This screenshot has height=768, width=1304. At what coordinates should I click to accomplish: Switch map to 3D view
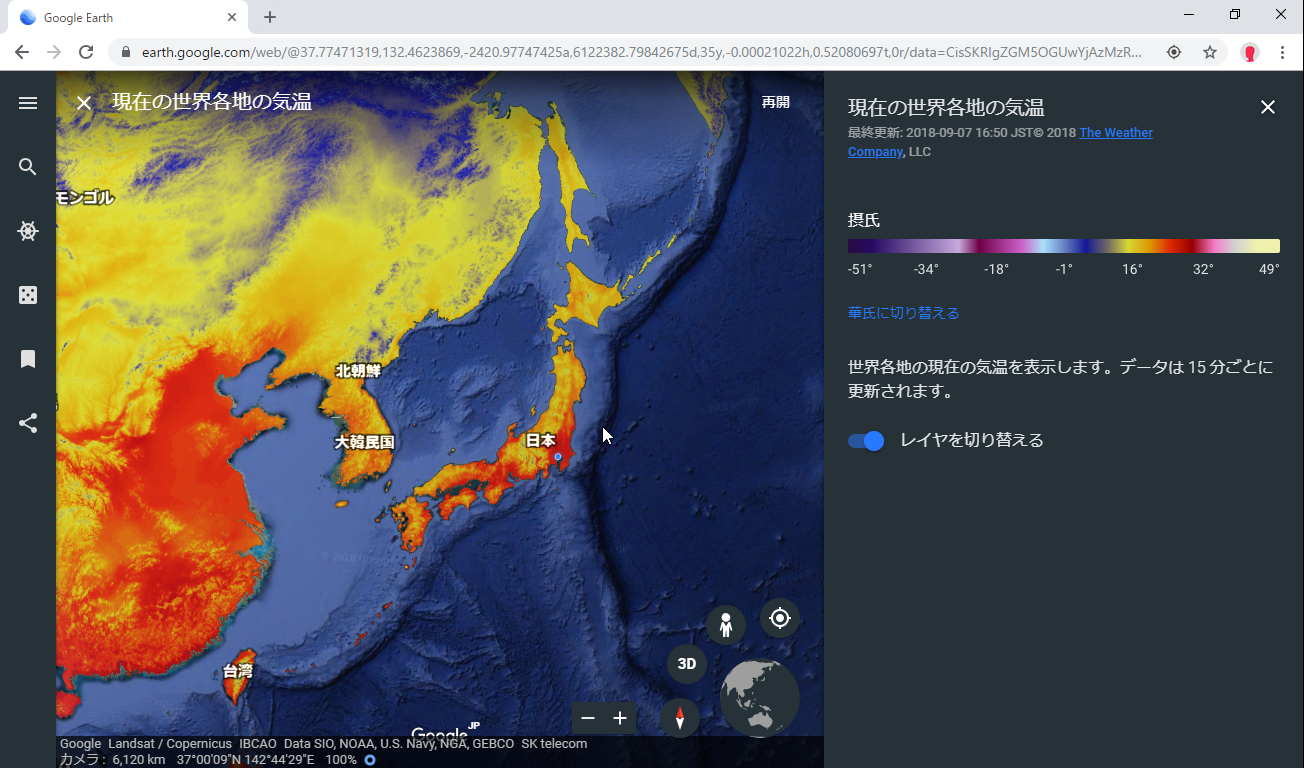click(687, 664)
